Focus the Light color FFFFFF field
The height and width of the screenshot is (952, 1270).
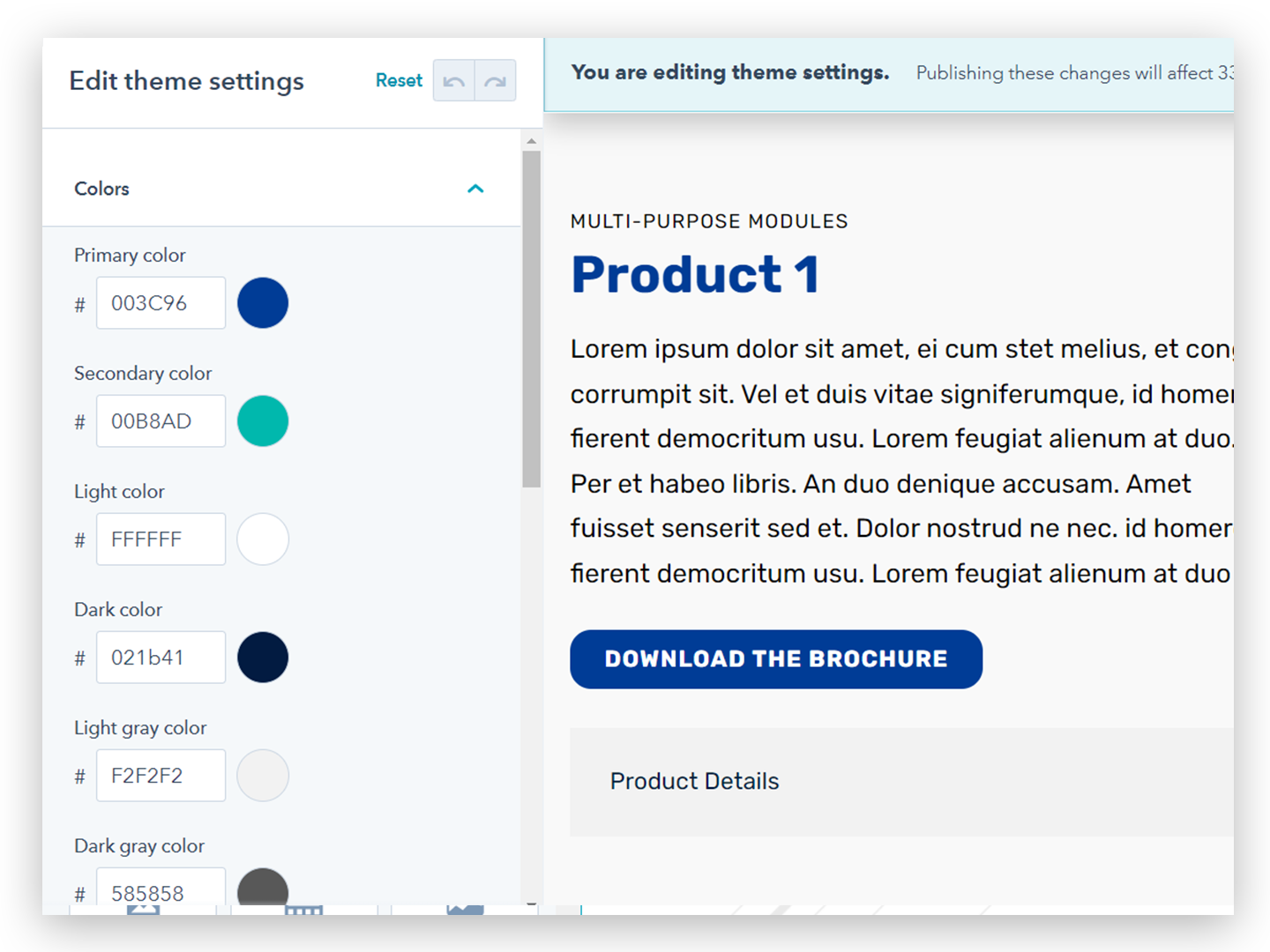[x=161, y=539]
